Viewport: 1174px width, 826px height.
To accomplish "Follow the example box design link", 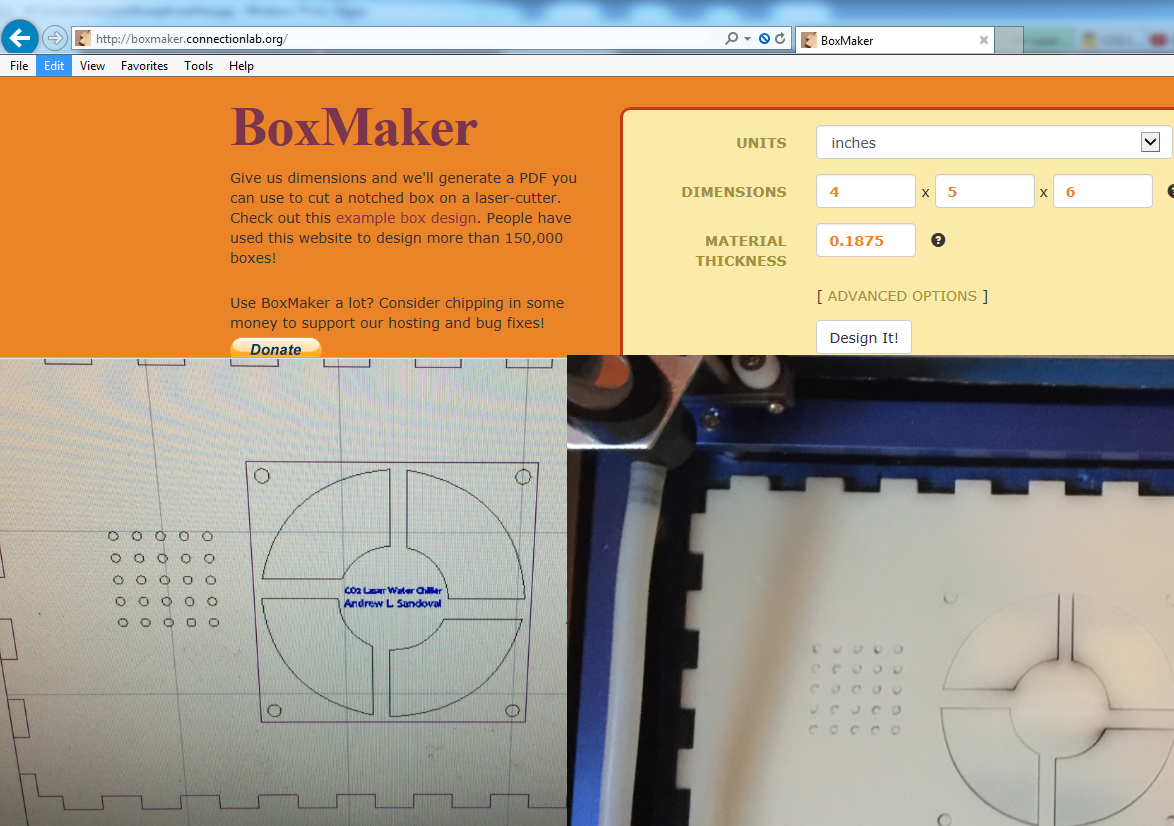I will coord(406,218).
